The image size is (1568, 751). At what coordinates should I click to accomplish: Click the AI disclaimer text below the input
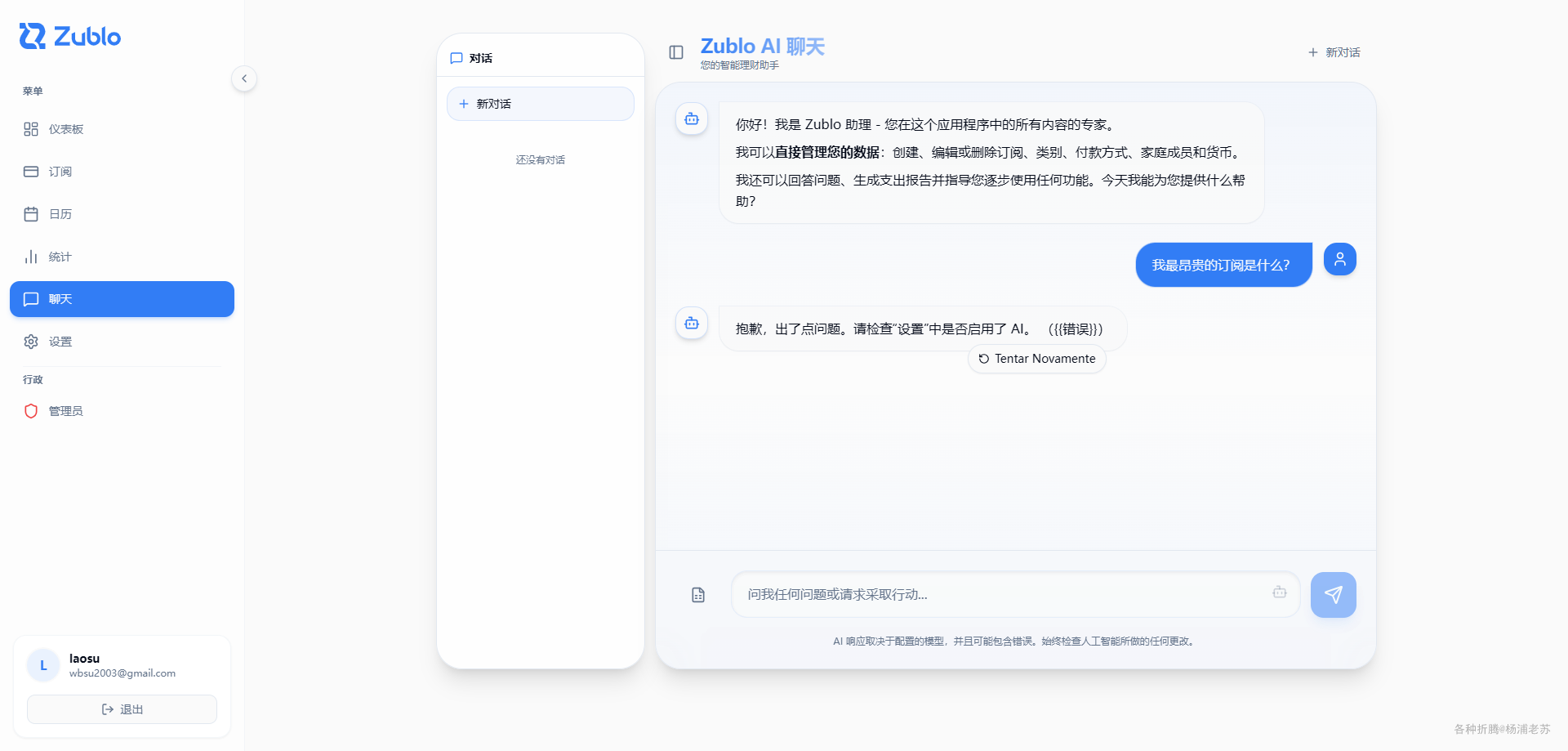tap(1015, 641)
